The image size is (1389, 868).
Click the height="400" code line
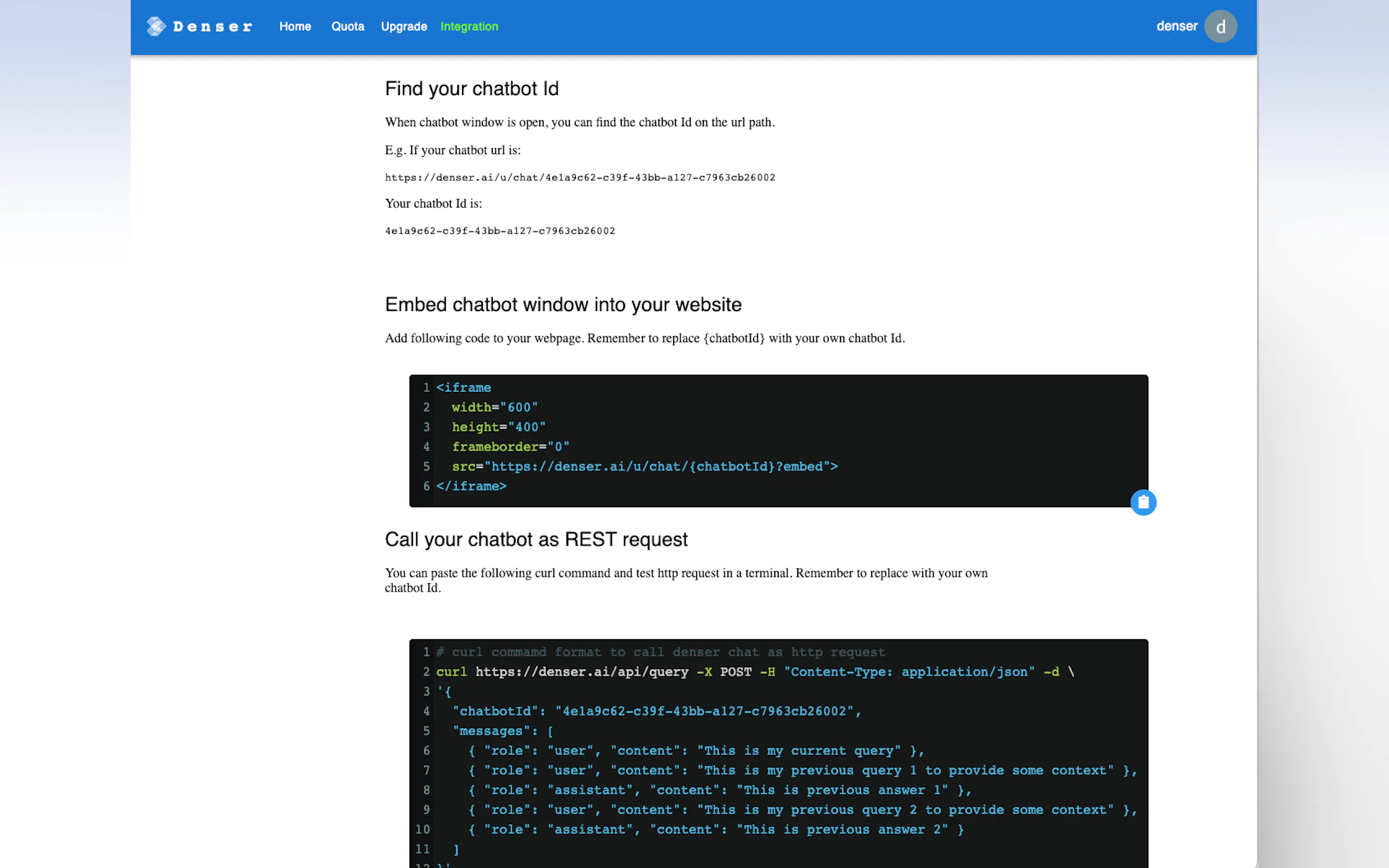click(x=498, y=427)
